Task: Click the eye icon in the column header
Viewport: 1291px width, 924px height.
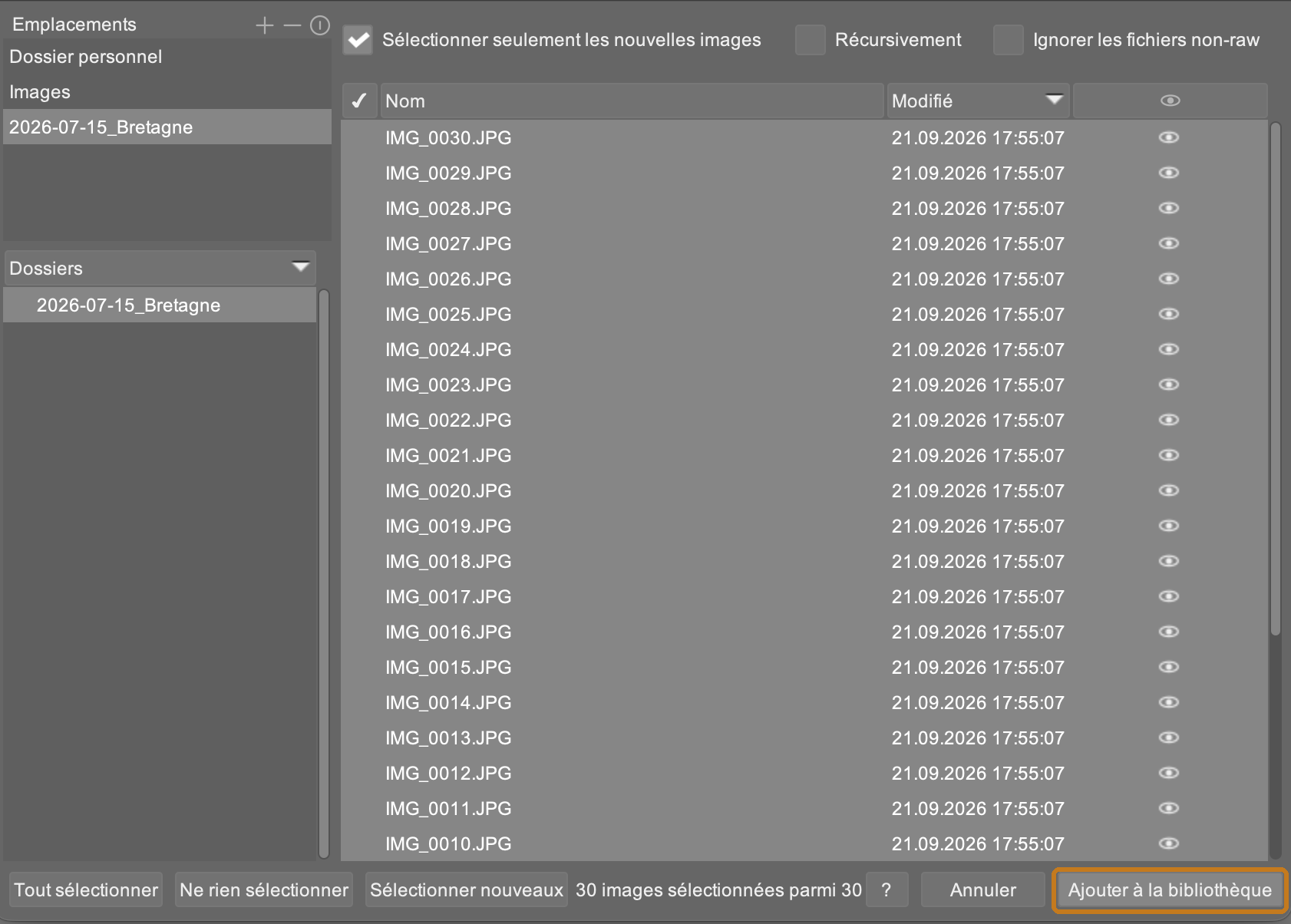Action: pyautogui.click(x=1170, y=101)
